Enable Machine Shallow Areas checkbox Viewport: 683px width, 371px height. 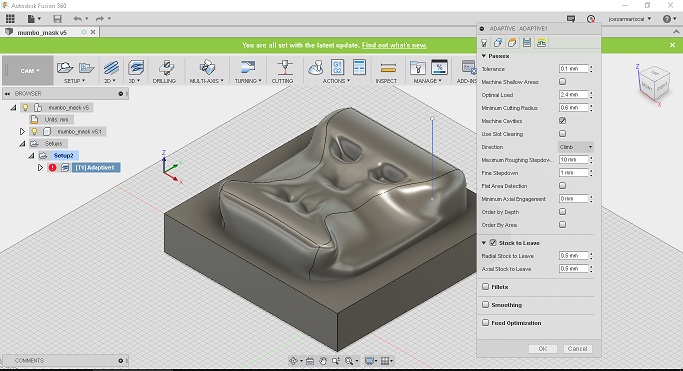[x=562, y=81]
